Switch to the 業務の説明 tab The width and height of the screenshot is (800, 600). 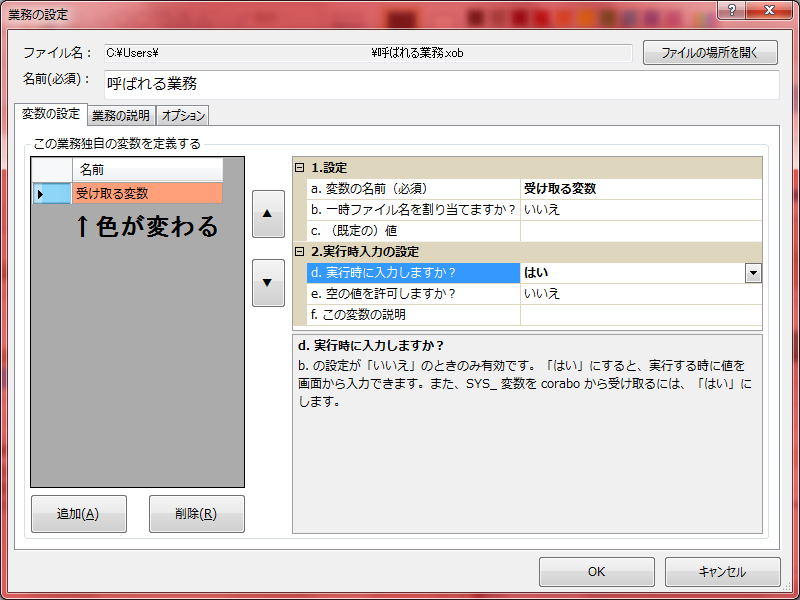pyautogui.click(x=121, y=115)
